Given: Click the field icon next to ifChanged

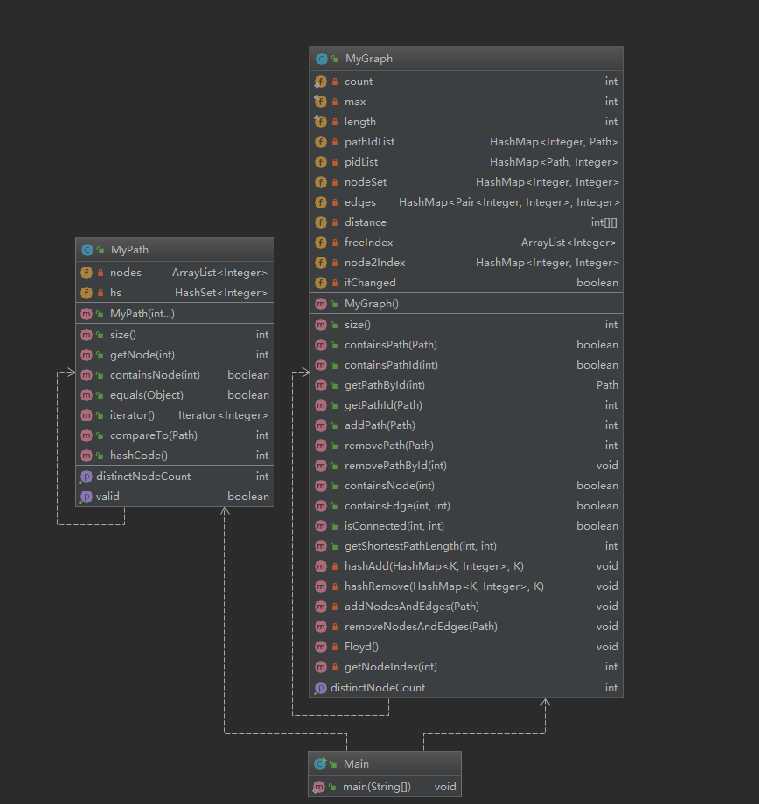Looking at the screenshot, I should pyautogui.click(x=321, y=283).
